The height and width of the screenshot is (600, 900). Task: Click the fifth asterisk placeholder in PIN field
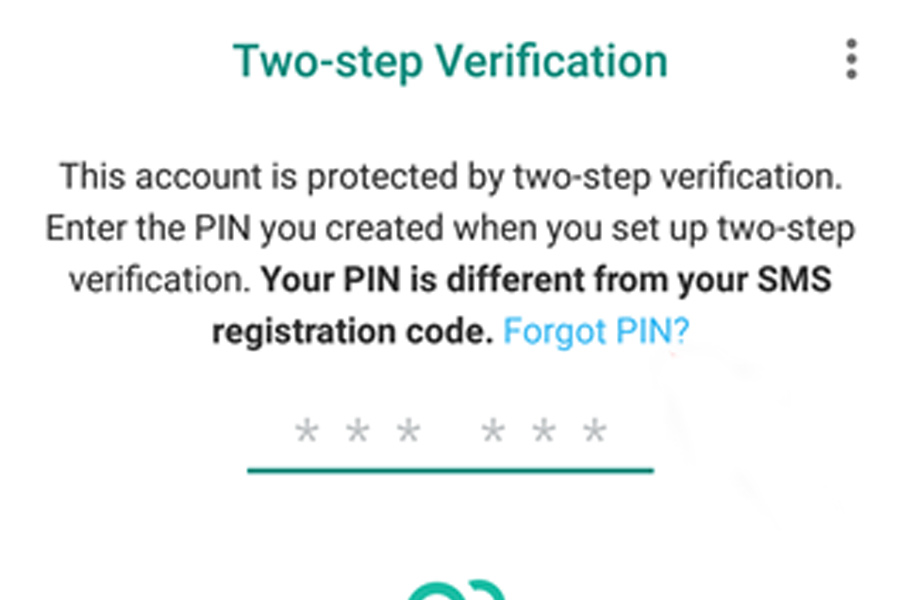[543, 433]
